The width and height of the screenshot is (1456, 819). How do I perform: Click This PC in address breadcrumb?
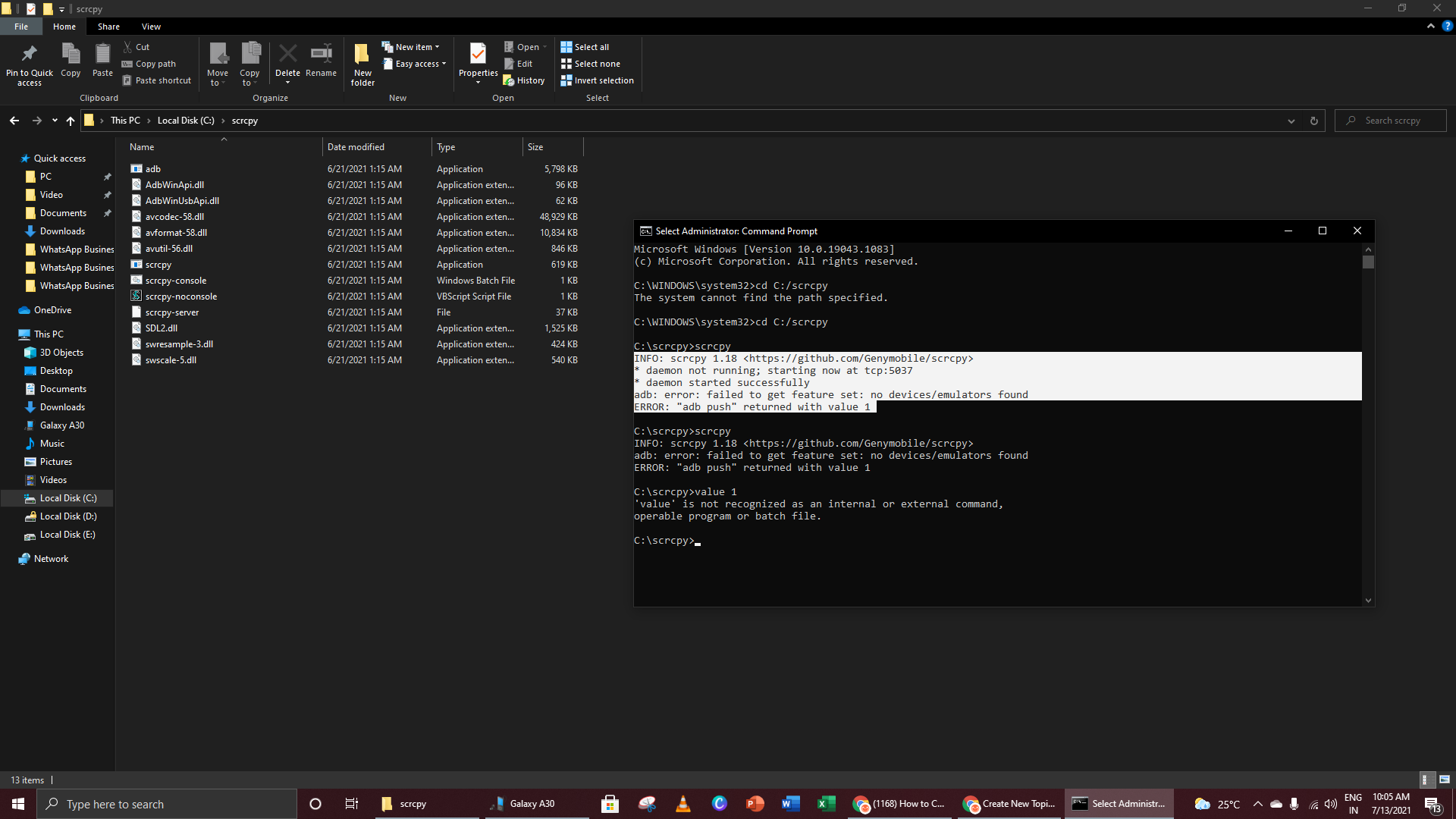coord(125,121)
